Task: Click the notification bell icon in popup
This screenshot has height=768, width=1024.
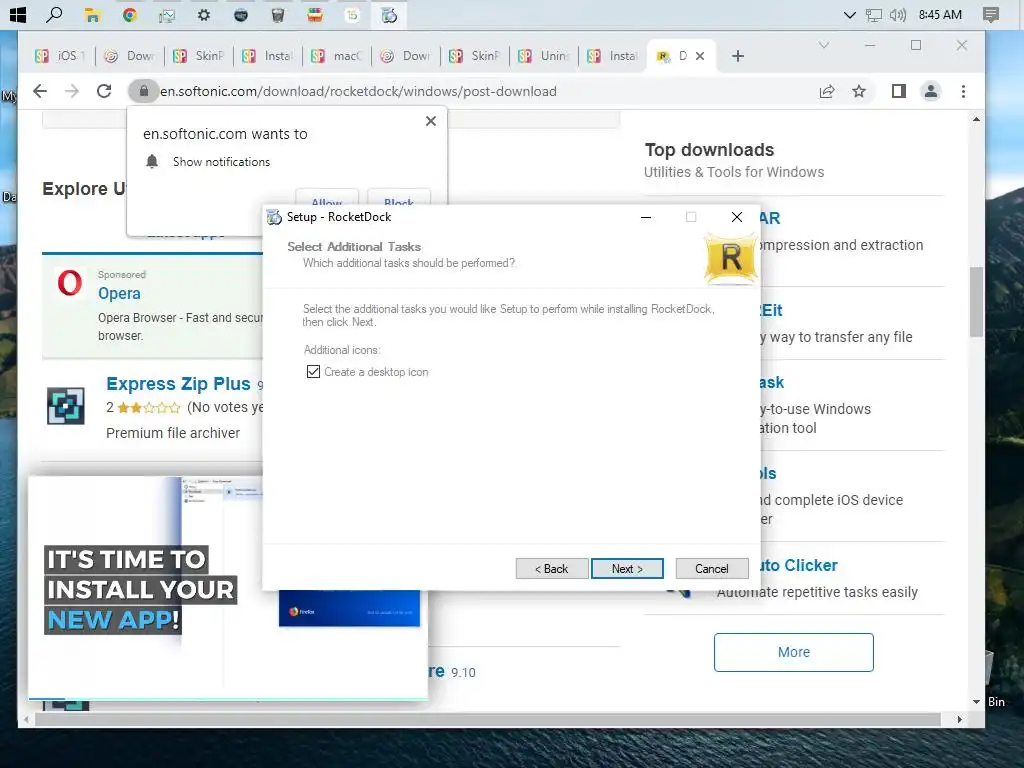Action: click(x=152, y=161)
